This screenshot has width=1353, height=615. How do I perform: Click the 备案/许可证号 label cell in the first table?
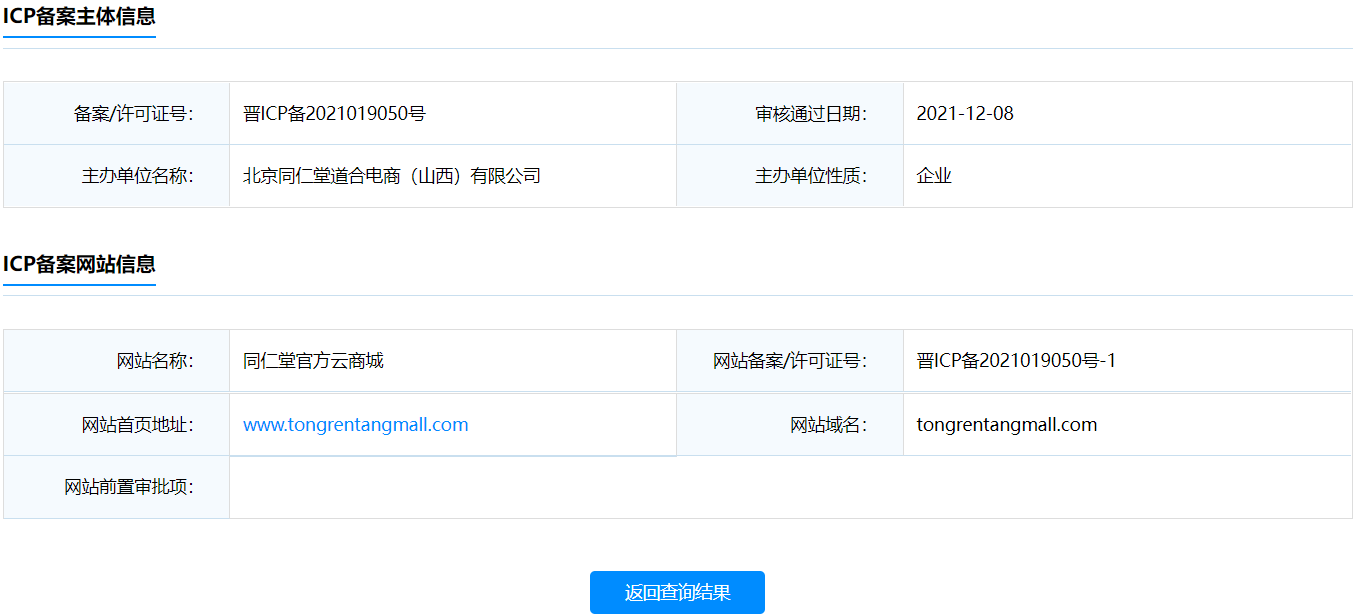tap(133, 114)
